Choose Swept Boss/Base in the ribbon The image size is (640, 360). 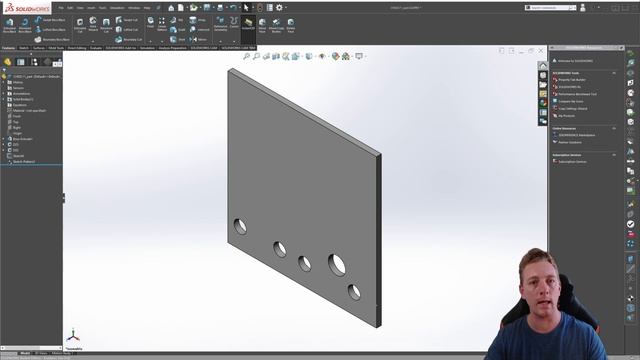coord(50,20)
